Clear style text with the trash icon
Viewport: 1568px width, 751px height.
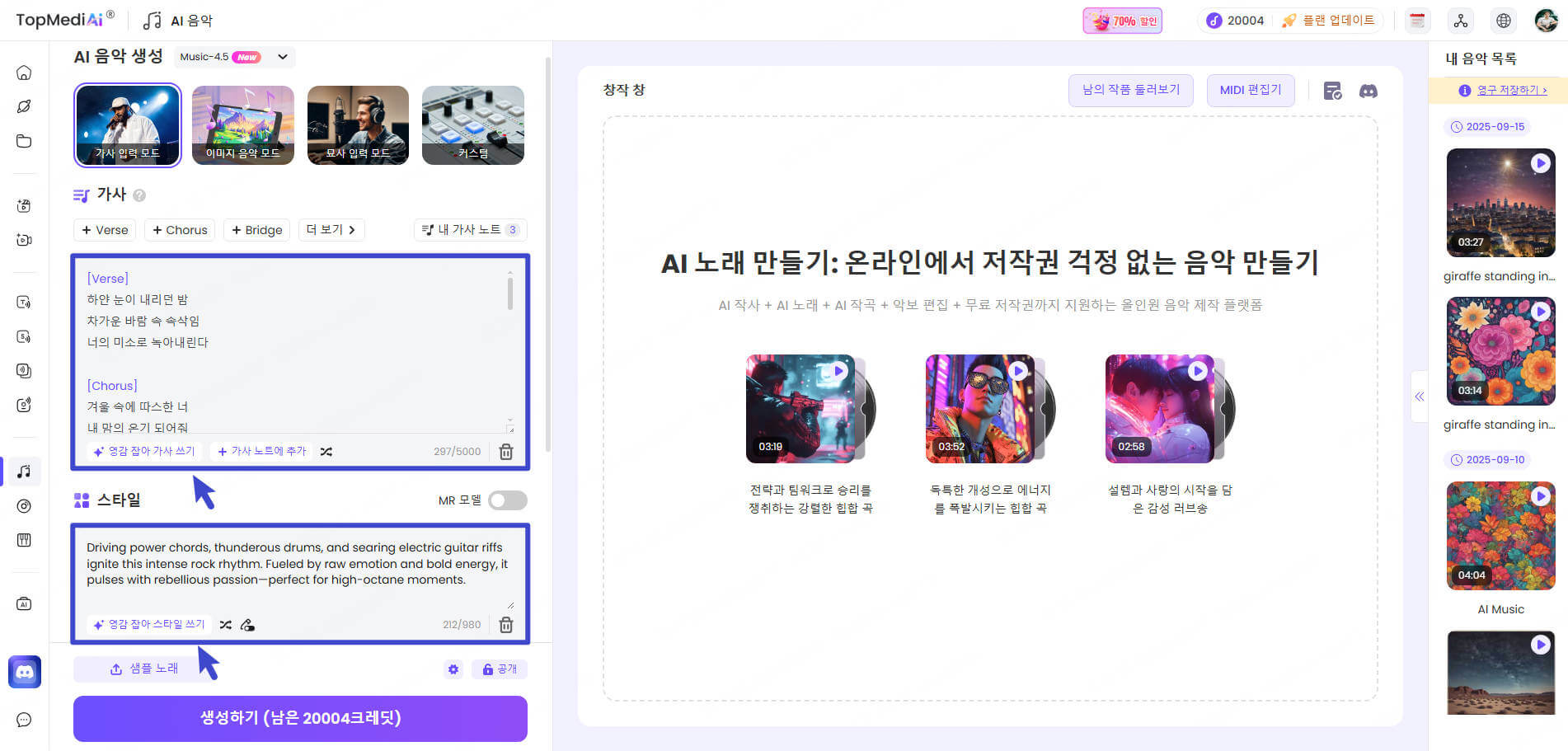[x=506, y=625]
